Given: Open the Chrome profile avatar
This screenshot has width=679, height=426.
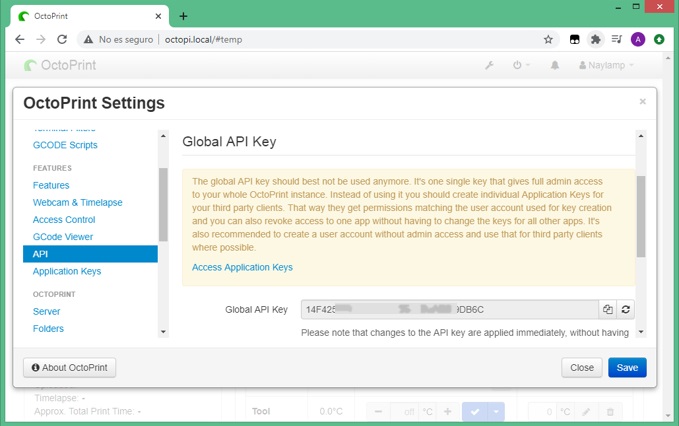Looking at the screenshot, I should 638,40.
